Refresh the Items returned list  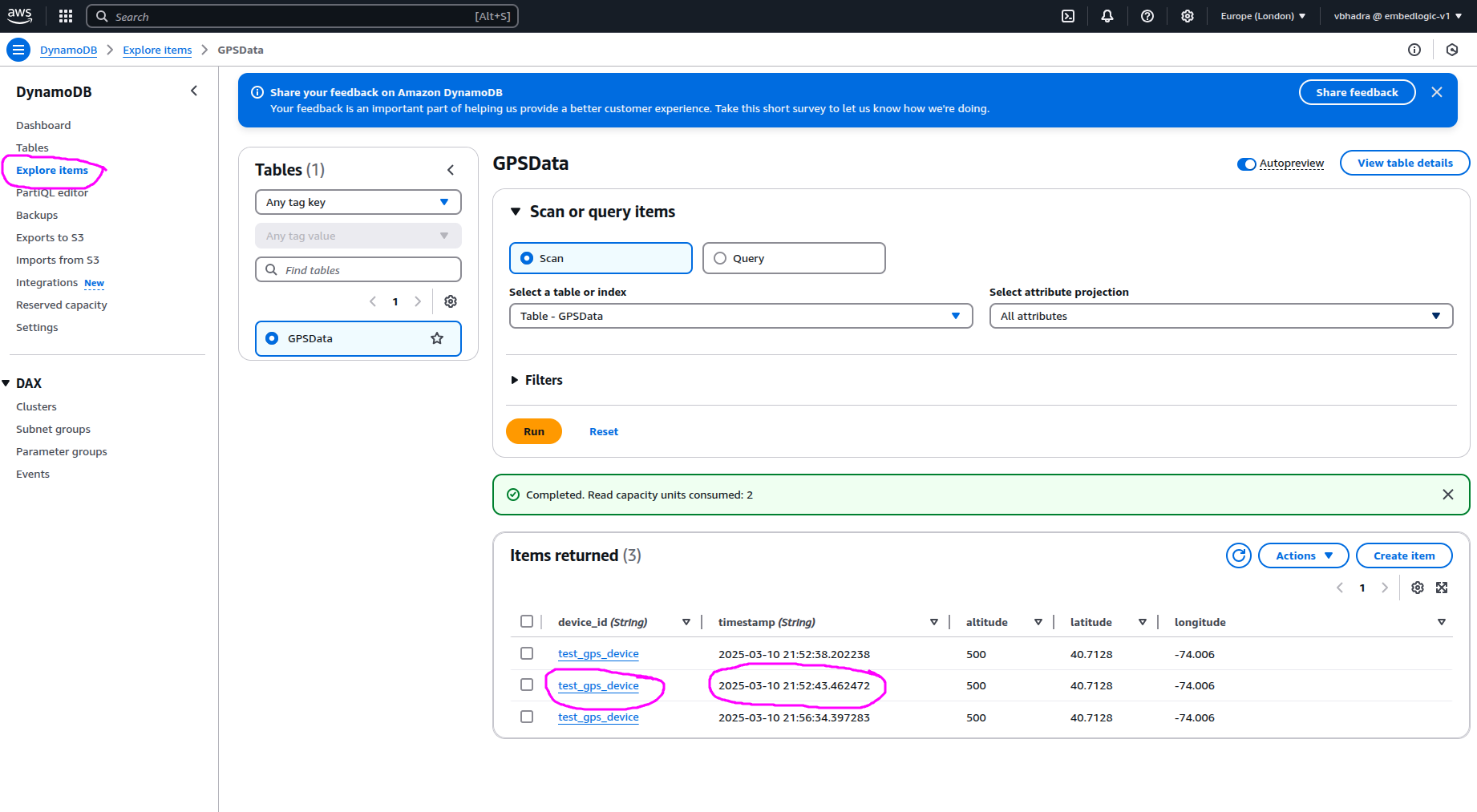click(1239, 555)
